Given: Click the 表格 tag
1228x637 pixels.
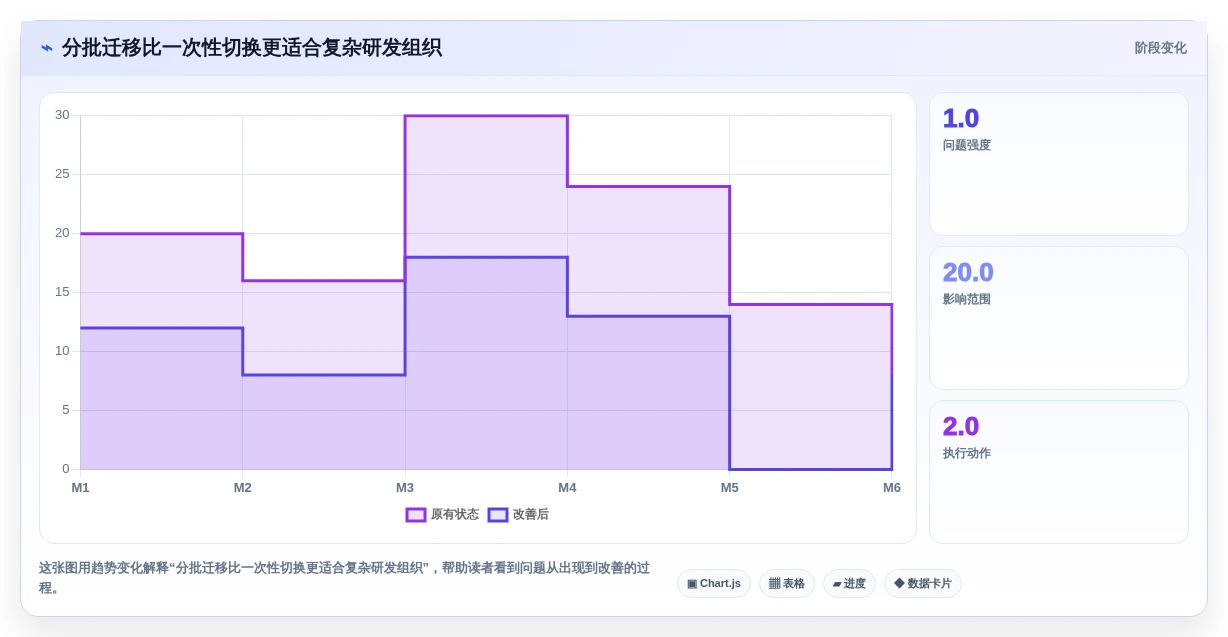Looking at the screenshot, I should point(787,584).
